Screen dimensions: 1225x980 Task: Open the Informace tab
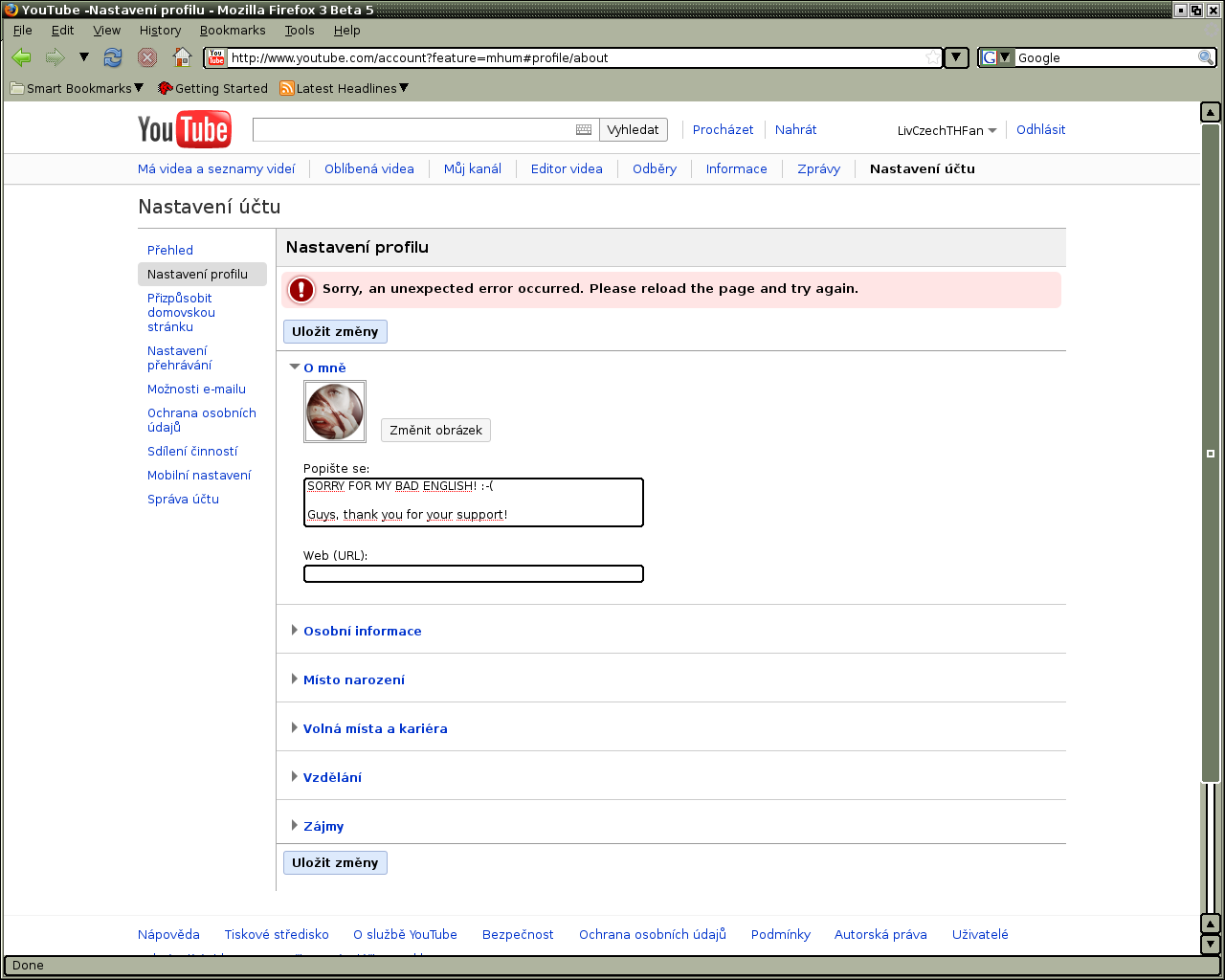pos(737,168)
